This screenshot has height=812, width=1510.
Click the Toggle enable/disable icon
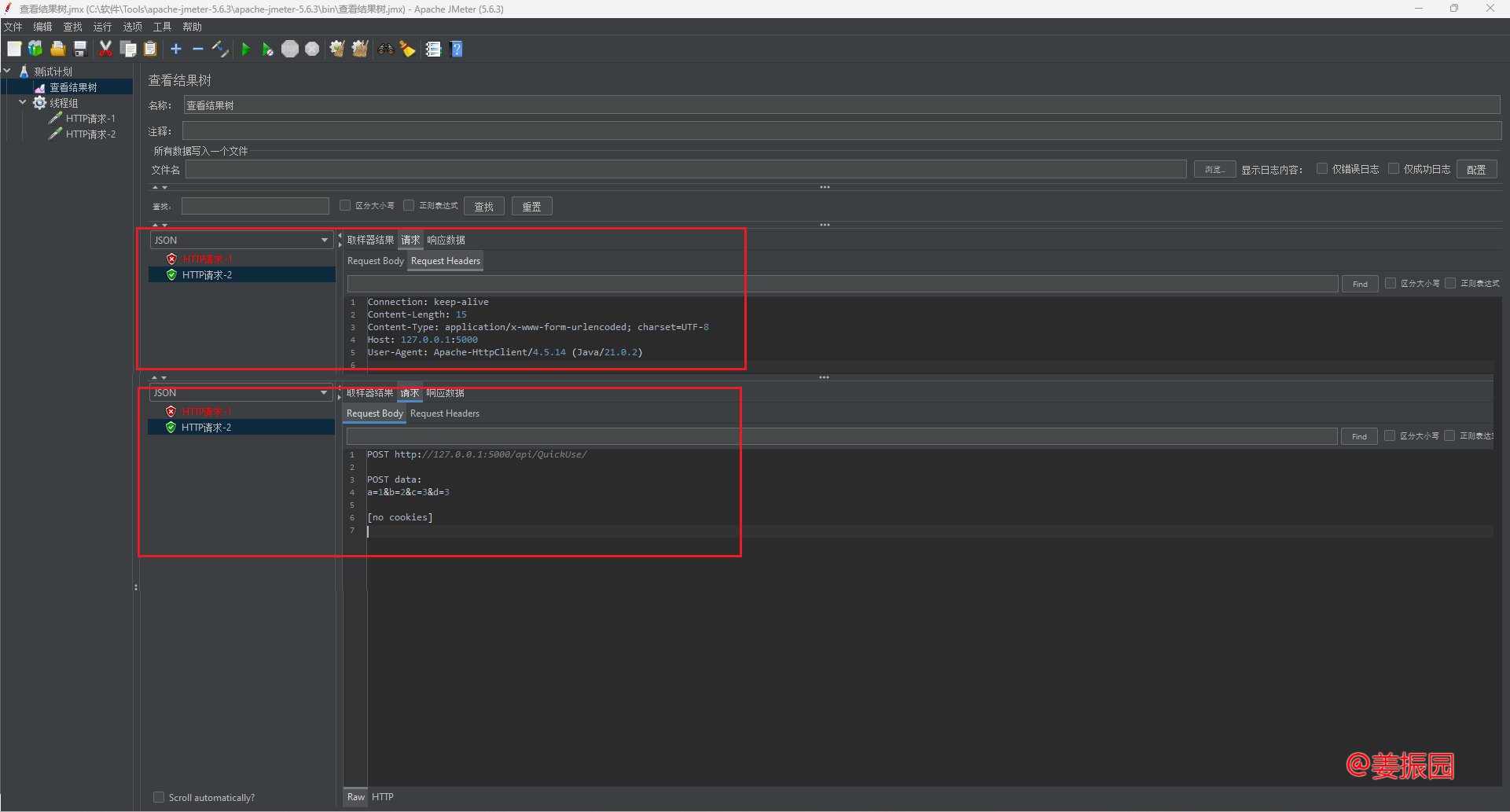(x=221, y=49)
